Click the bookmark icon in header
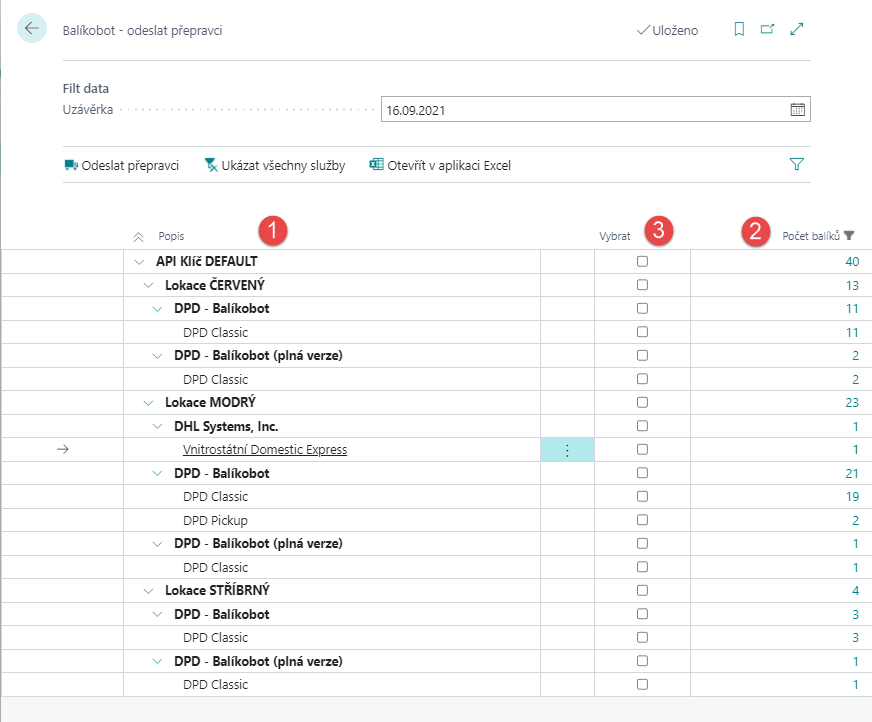The height and width of the screenshot is (722, 872). point(739,30)
